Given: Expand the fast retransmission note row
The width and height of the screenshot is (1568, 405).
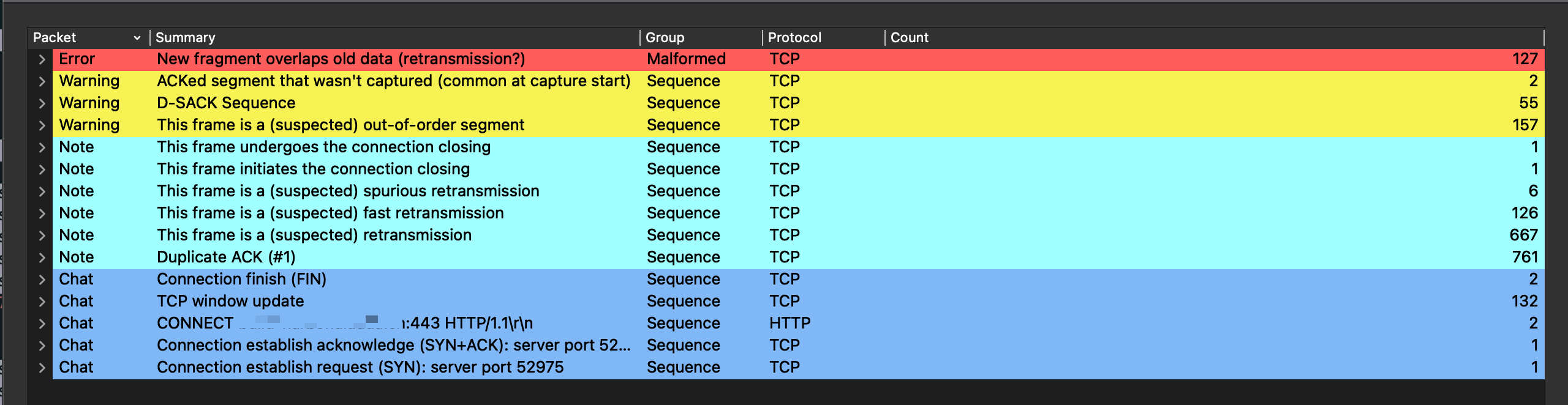Looking at the screenshot, I should click(42, 214).
